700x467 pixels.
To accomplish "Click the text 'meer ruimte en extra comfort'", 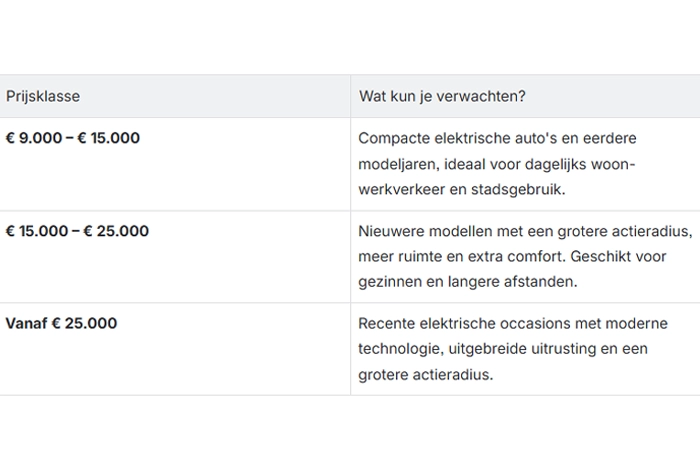I will [462, 256].
